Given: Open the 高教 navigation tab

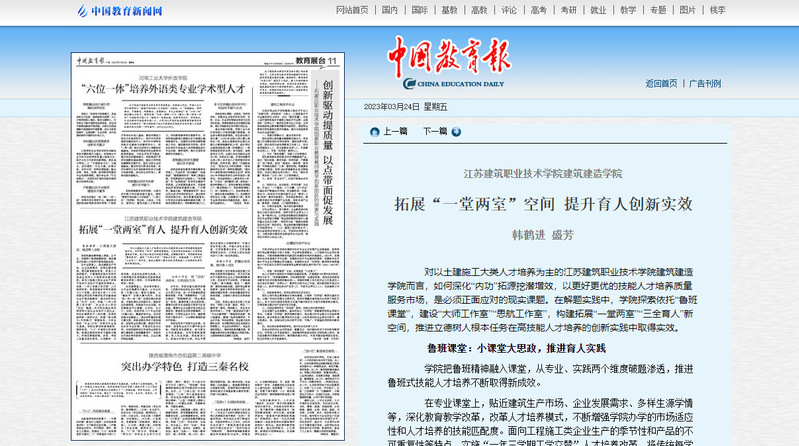Looking at the screenshot, I should (479, 10).
